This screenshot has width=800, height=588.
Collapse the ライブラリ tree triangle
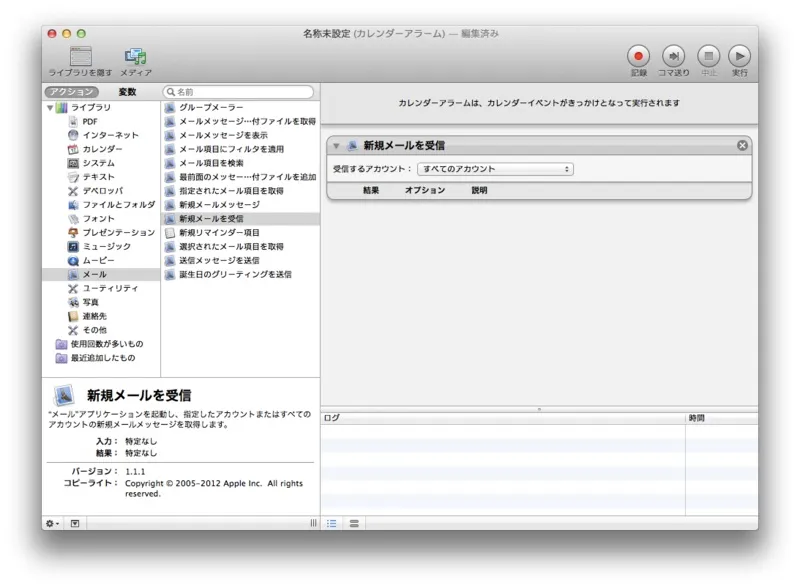click(x=50, y=107)
